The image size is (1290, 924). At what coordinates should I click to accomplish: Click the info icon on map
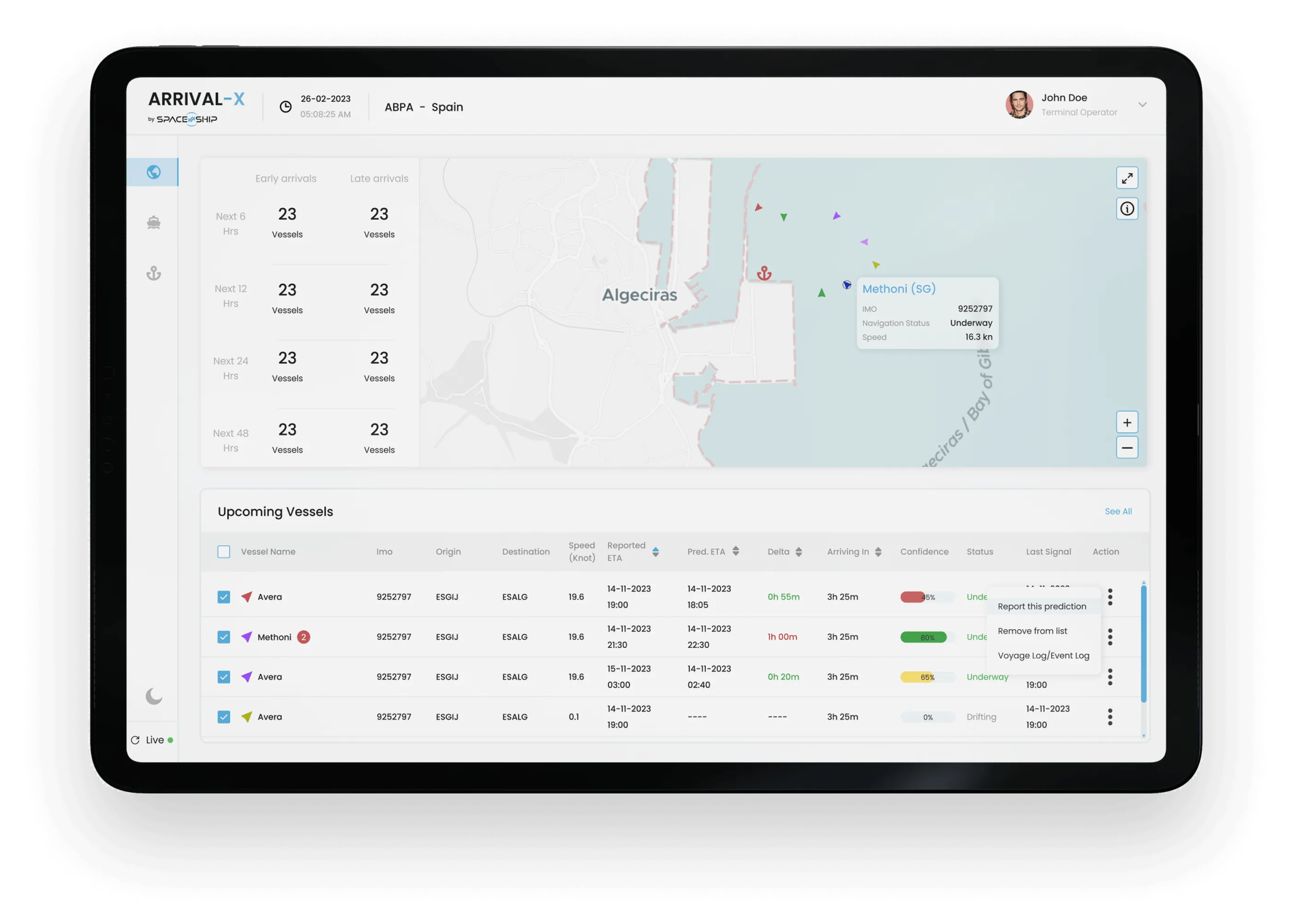click(x=1128, y=208)
